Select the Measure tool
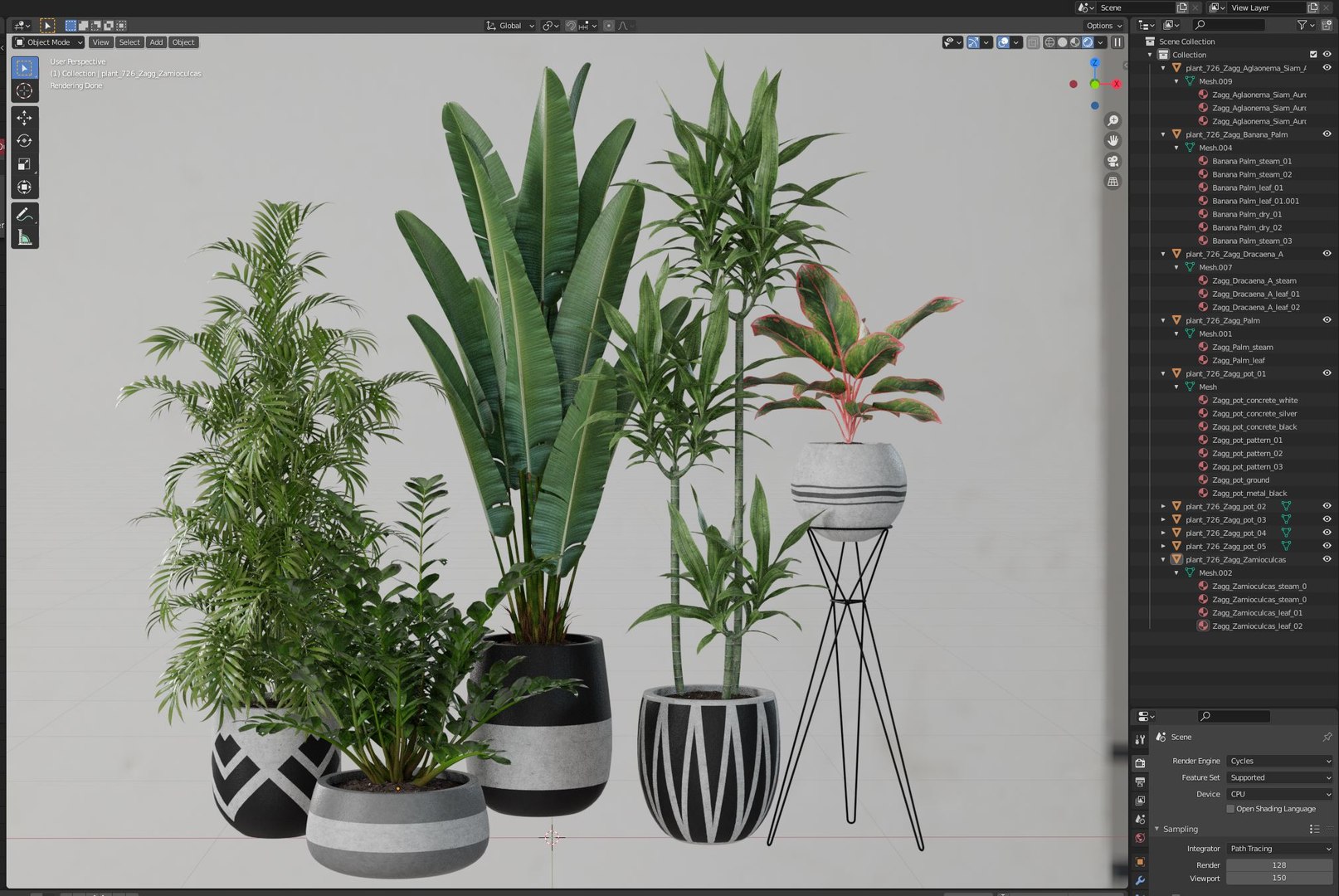Image resolution: width=1339 pixels, height=896 pixels. [x=24, y=238]
